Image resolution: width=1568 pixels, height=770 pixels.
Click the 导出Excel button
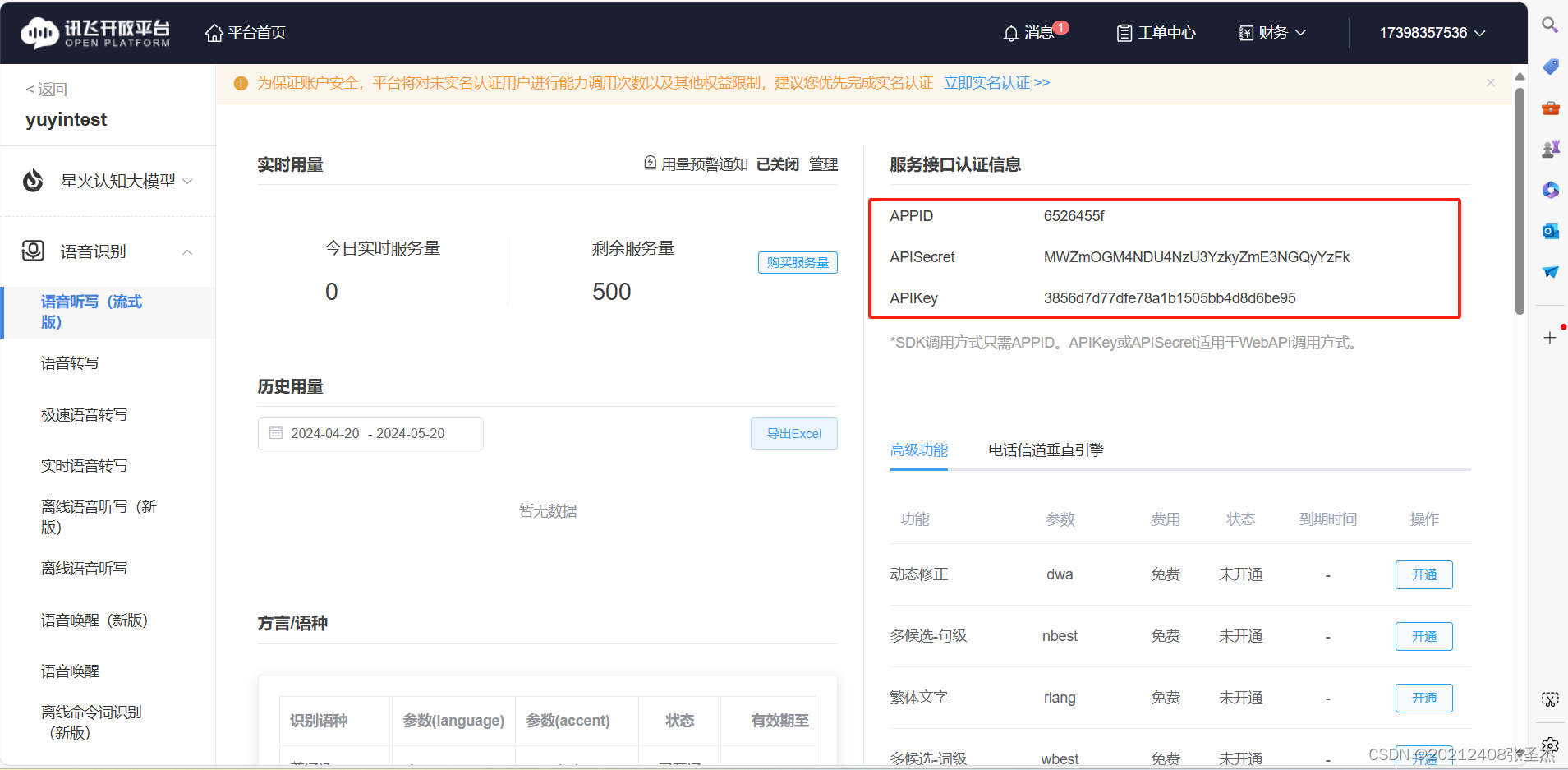click(x=794, y=434)
